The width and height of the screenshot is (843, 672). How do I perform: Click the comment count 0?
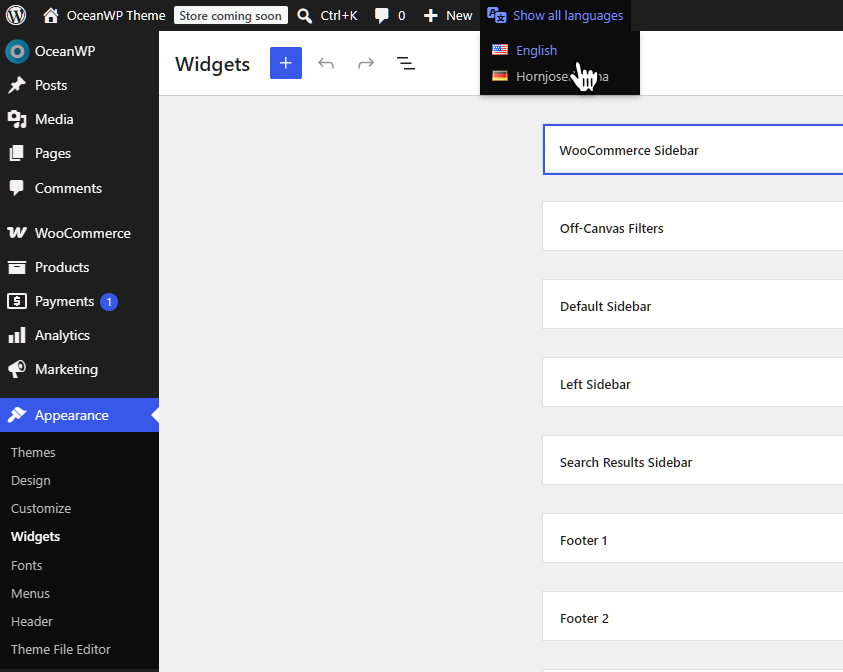(402, 16)
